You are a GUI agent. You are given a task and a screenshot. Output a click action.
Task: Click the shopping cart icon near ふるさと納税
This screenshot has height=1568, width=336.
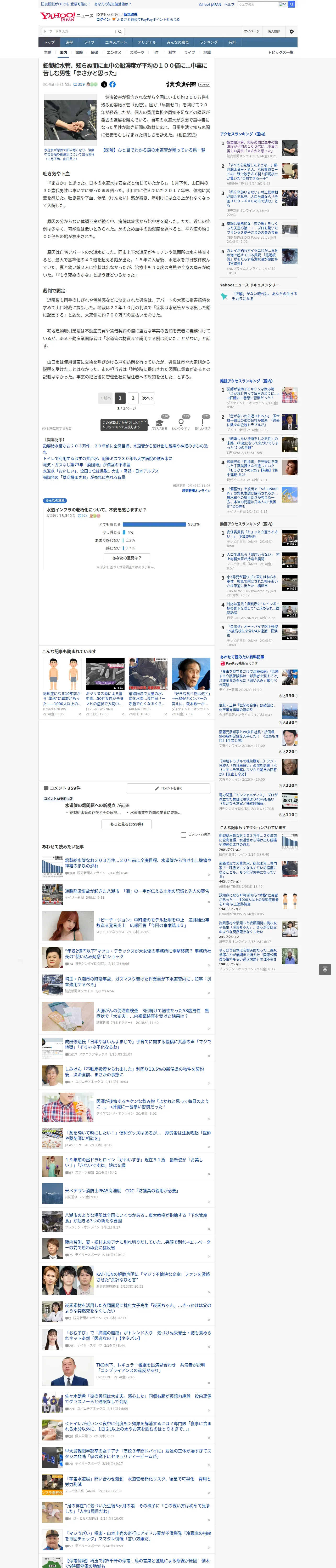(x=114, y=20)
